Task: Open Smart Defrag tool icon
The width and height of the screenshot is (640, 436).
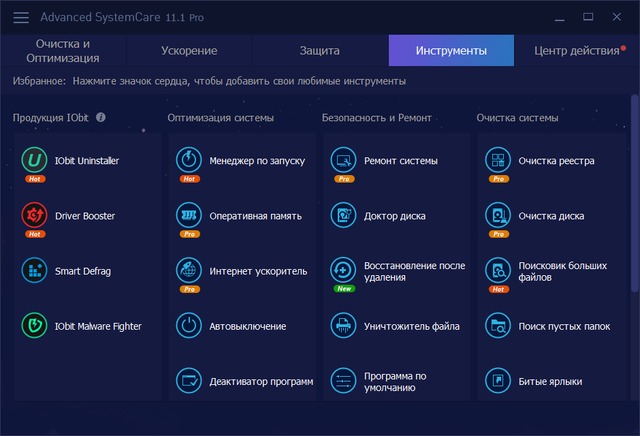Action: [x=34, y=270]
